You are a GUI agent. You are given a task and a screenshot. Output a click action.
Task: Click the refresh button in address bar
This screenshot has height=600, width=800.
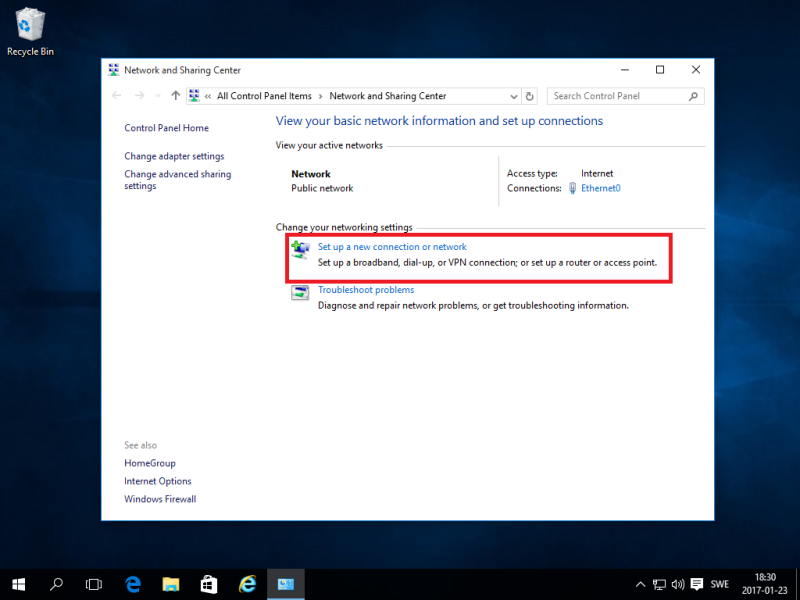[530, 96]
